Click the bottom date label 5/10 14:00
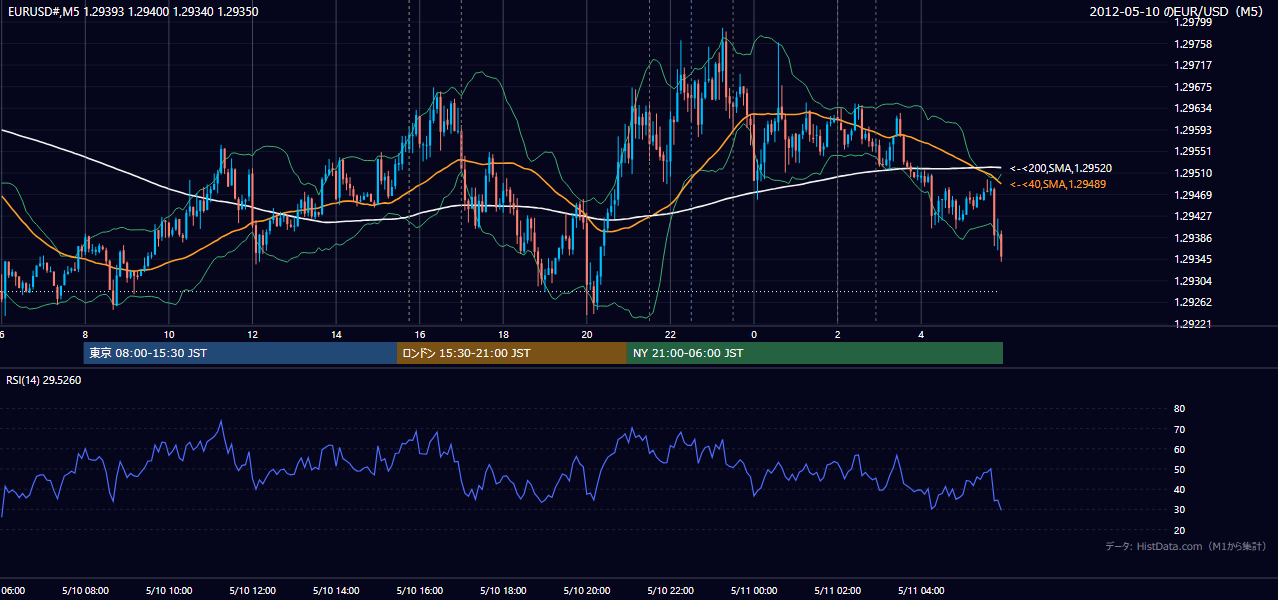This screenshot has width=1278, height=600. (x=334, y=590)
